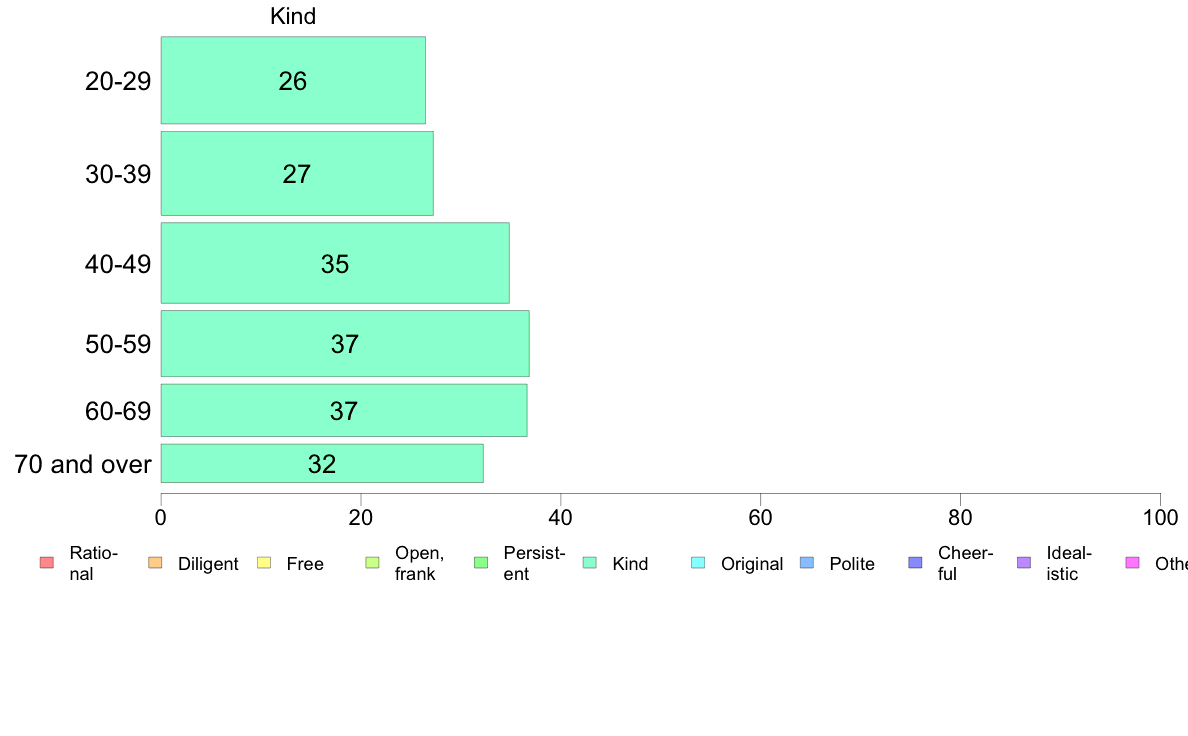The width and height of the screenshot is (1188, 736).
Task: Click the Cheerful legend swatch
Action: pyautogui.click(x=915, y=562)
